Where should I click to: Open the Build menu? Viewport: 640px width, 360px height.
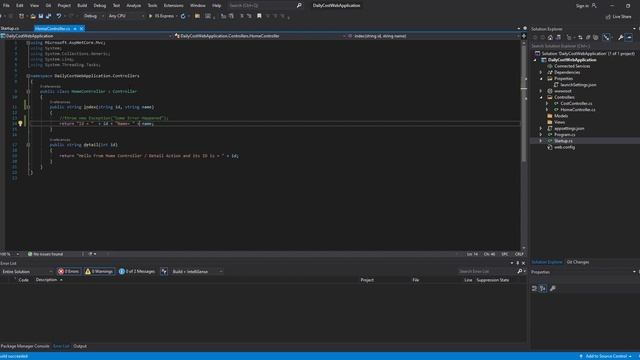pyautogui.click(x=82, y=6)
